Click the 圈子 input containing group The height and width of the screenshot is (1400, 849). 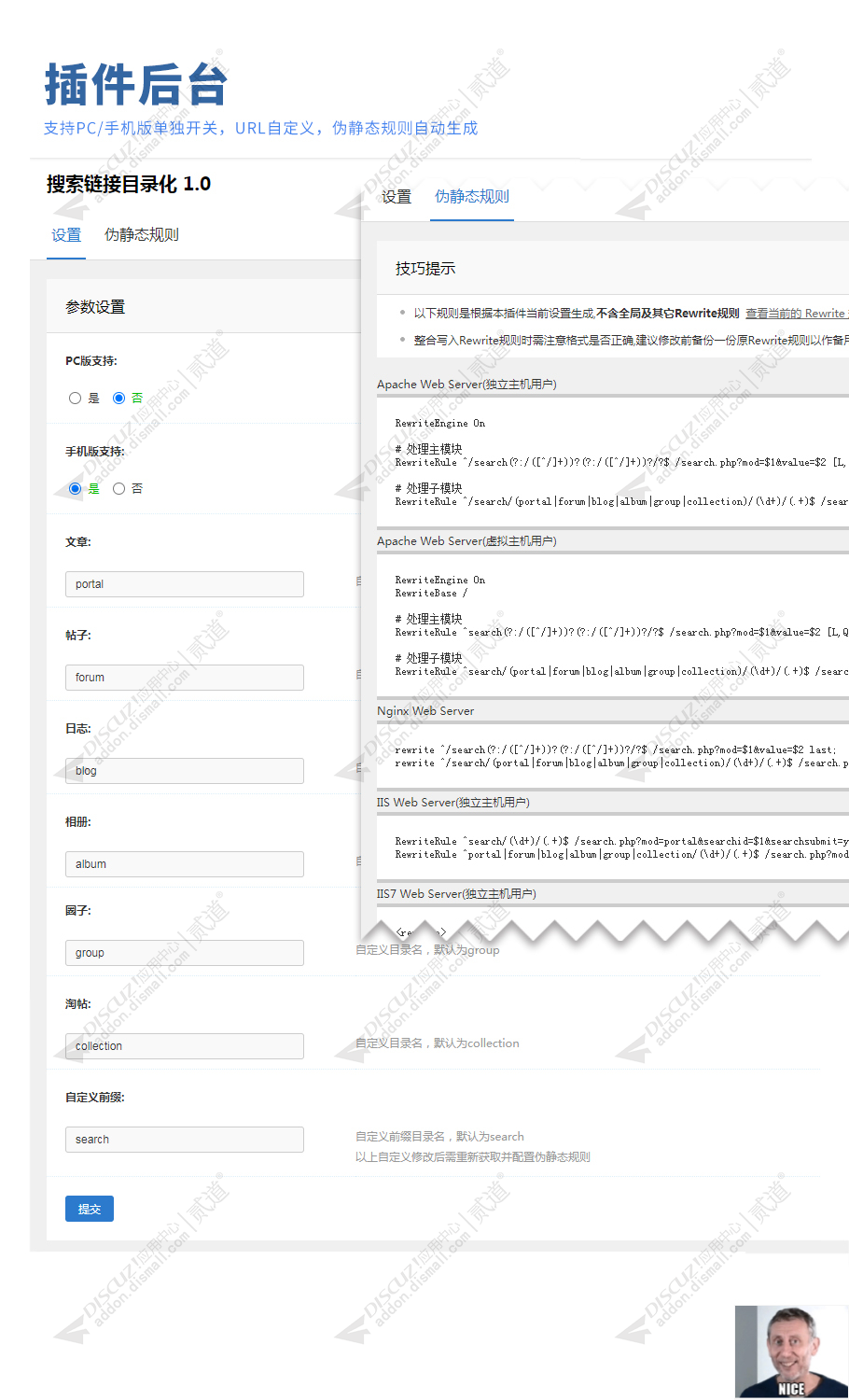[185, 953]
